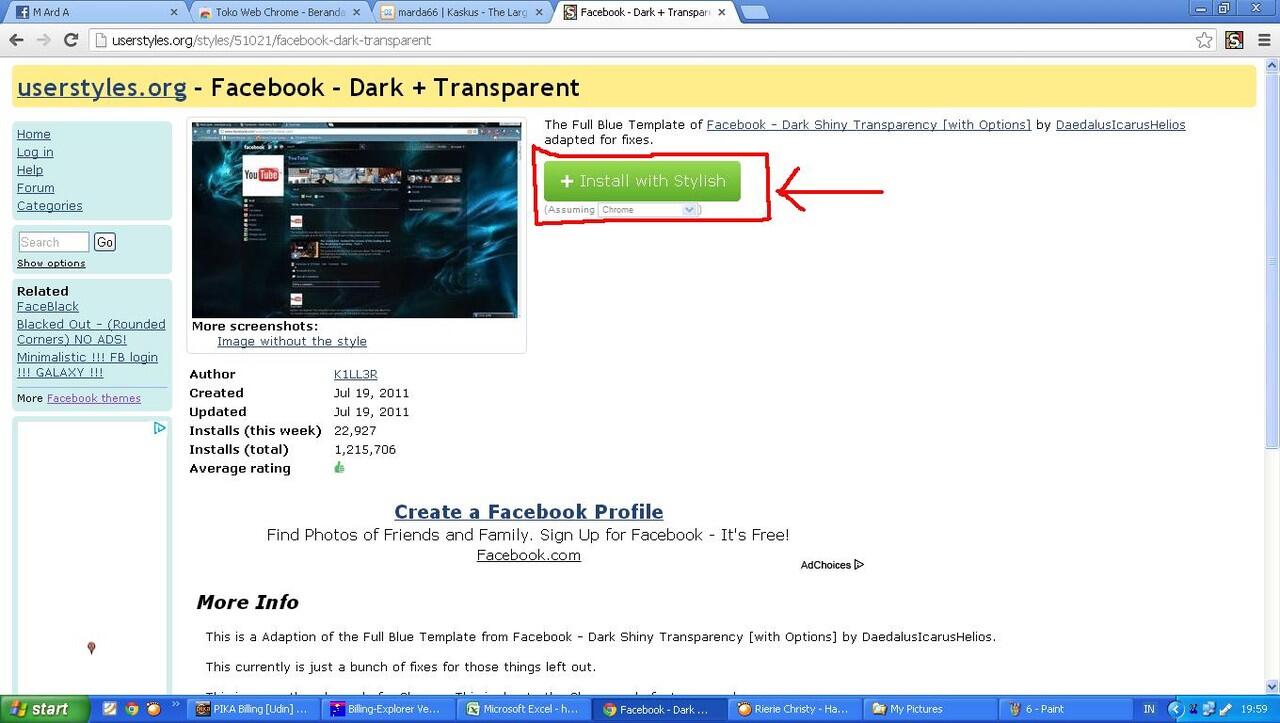The width and height of the screenshot is (1280, 723).
Task: Click the Install with Stylish button
Action: 642,181
